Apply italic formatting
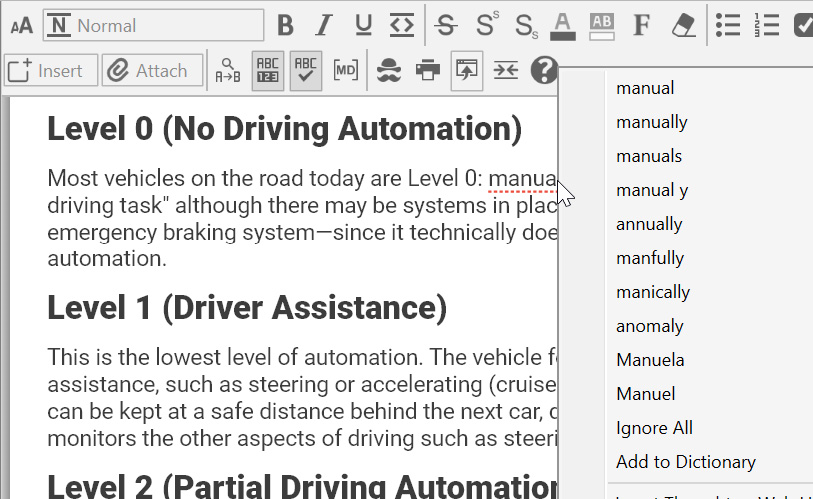The width and height of the screenshot is (813, 499). coord(324,25)
